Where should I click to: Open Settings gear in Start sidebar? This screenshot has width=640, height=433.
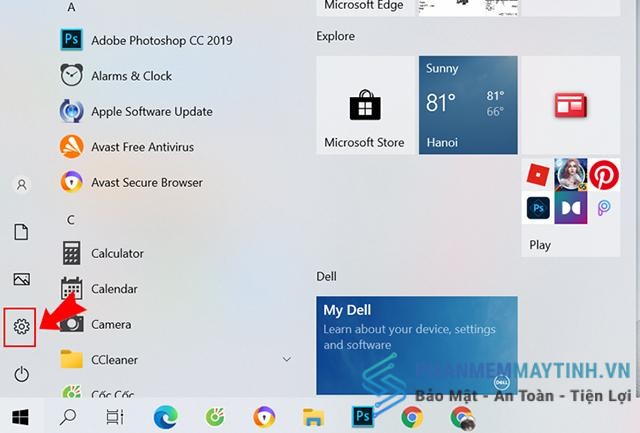point(21,326)
